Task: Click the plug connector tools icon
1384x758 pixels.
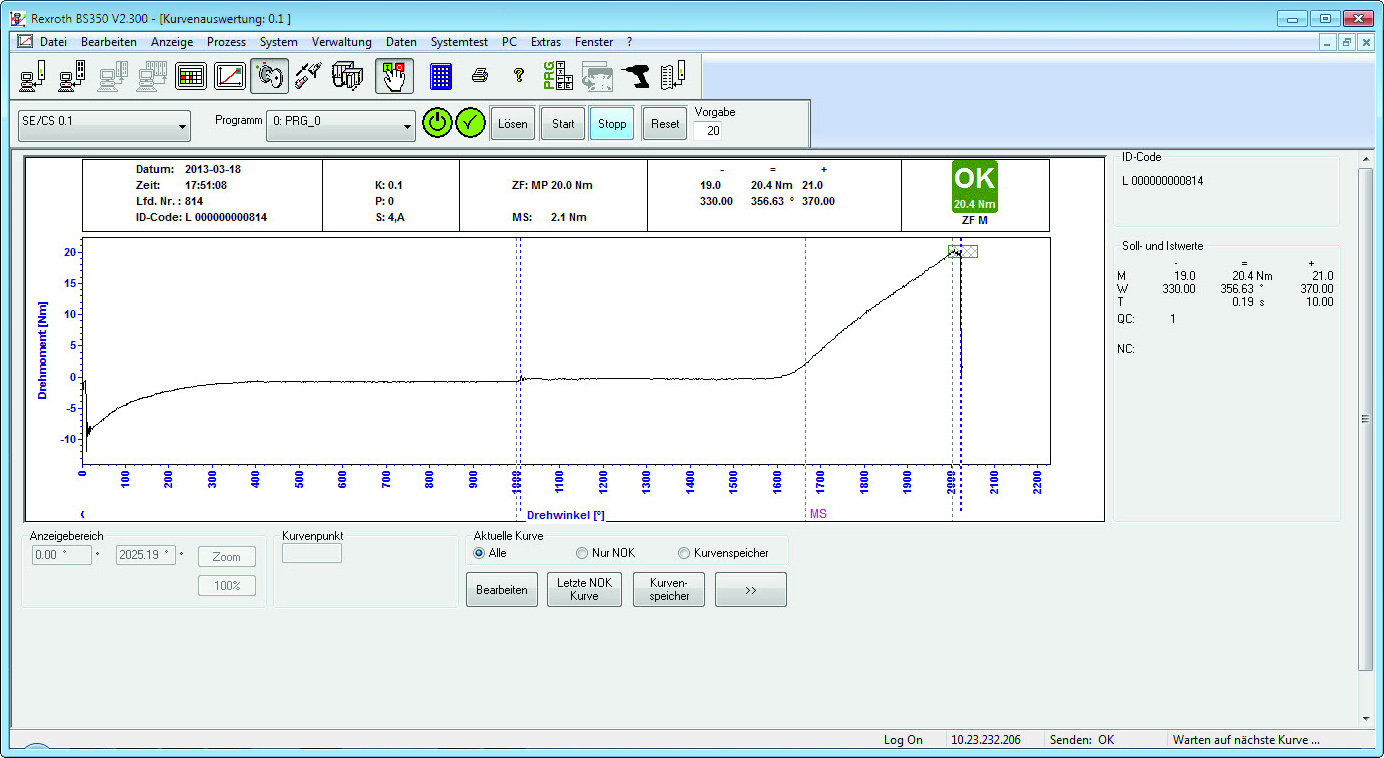Action: [308, 76]
